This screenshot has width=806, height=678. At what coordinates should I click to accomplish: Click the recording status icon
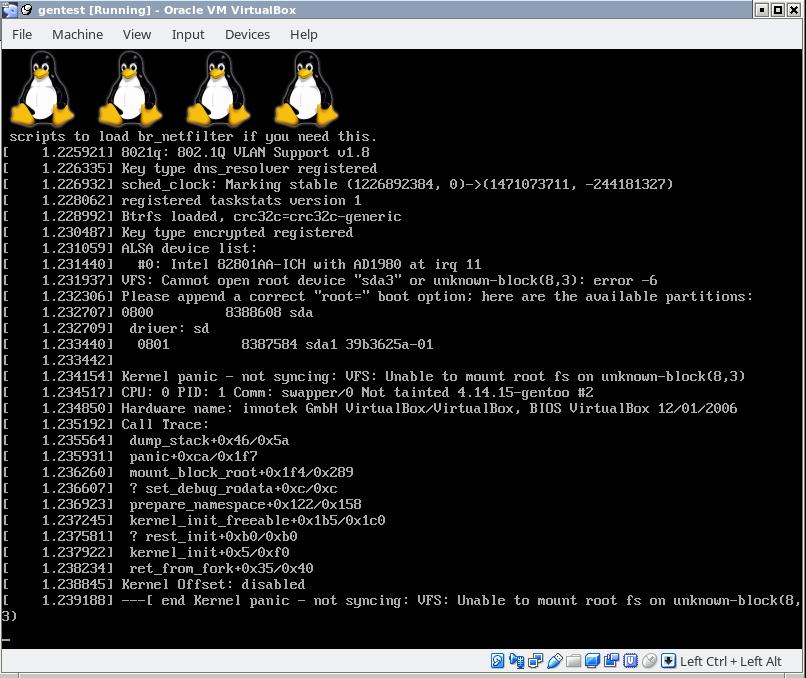click(611, 661)
